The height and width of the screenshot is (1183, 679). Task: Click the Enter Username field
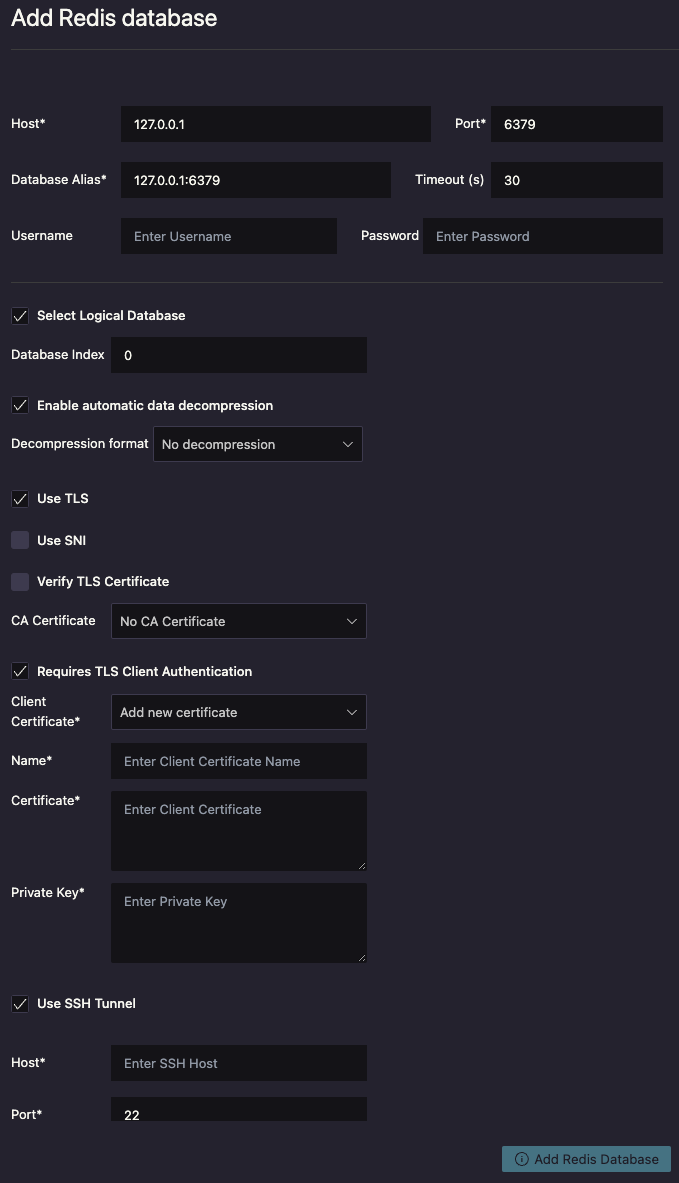click(x=228, y=236)
